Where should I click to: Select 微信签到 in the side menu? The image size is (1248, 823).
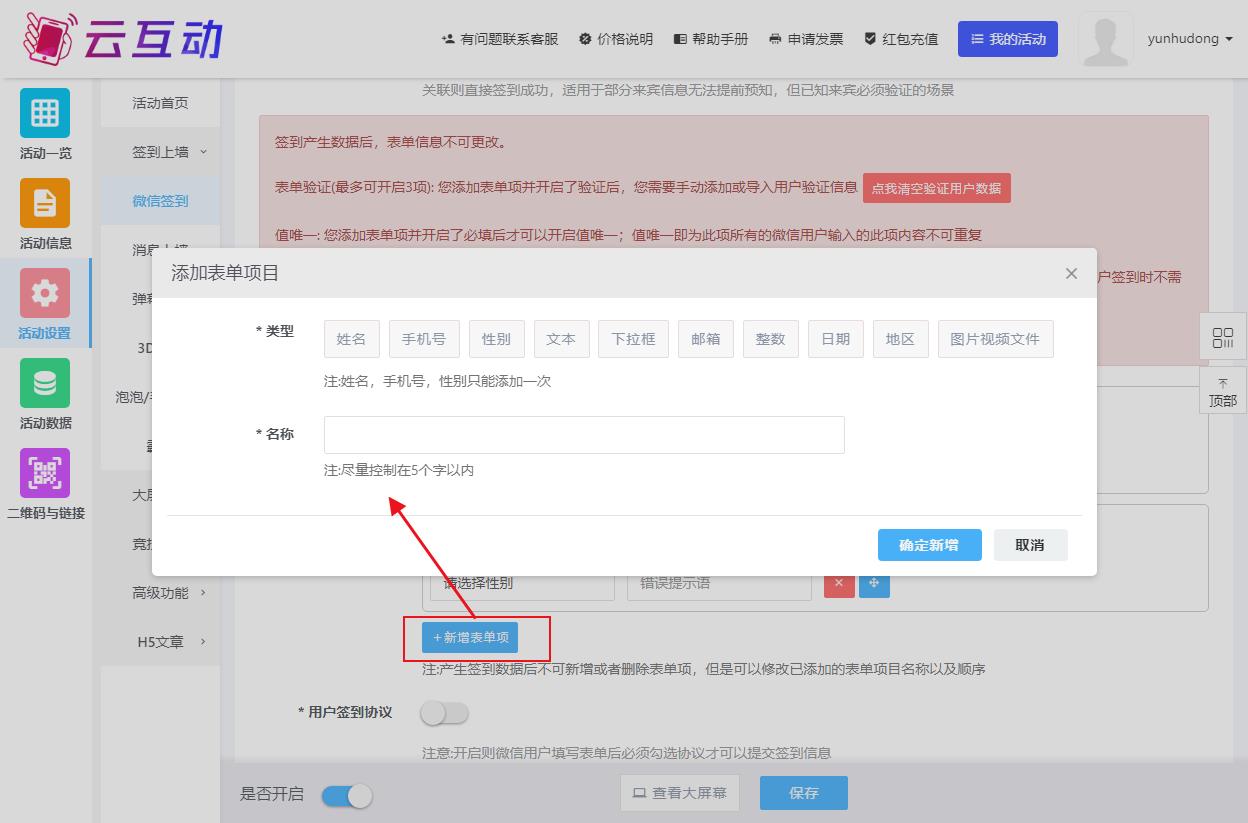tap(160, 201)
